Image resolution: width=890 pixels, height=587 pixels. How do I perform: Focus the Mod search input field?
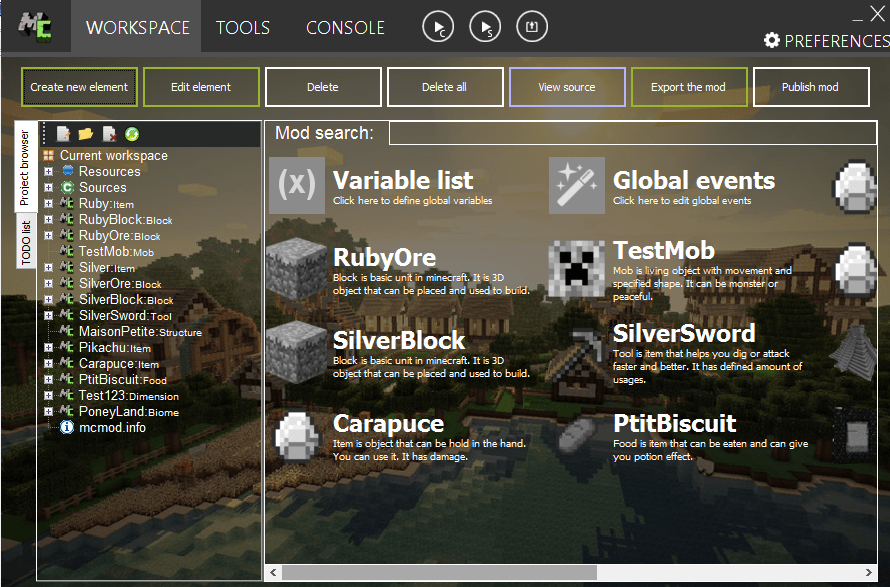(x=633, y=133)
